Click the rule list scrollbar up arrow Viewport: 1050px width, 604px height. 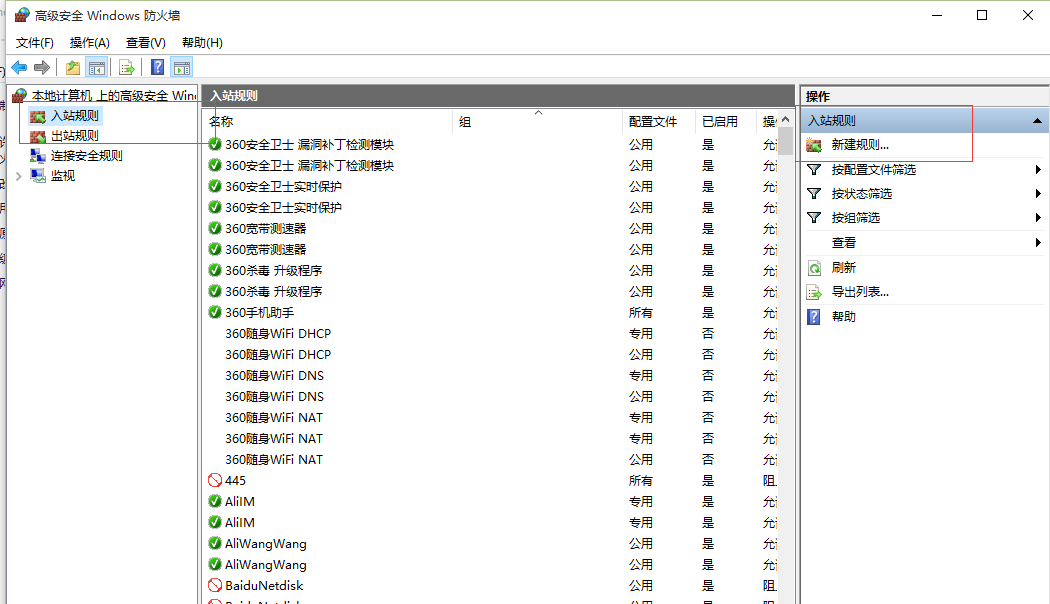pyautogui.click(x=785, y=119)
